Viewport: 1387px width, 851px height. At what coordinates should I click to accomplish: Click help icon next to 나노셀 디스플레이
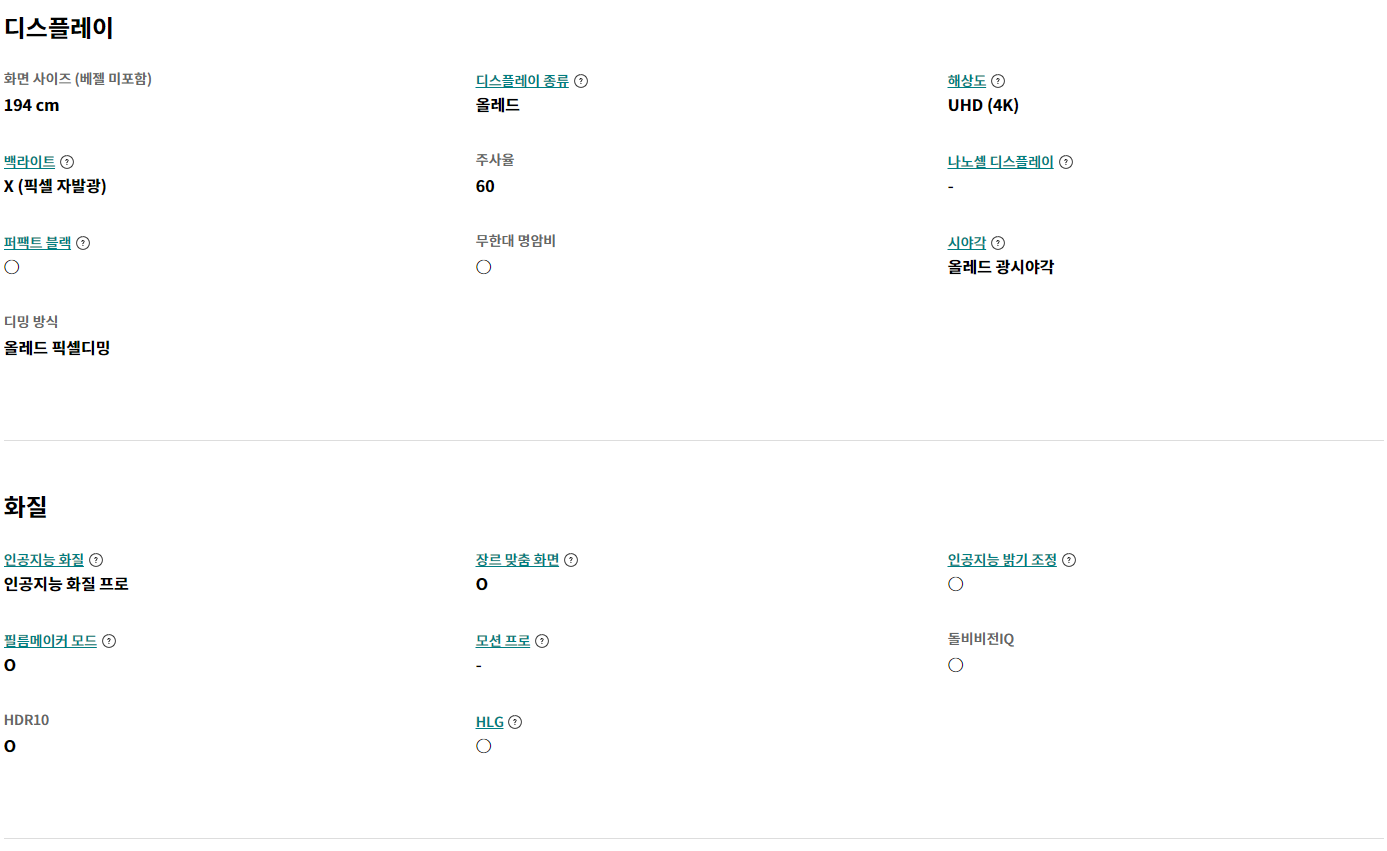click(1066, 162)
